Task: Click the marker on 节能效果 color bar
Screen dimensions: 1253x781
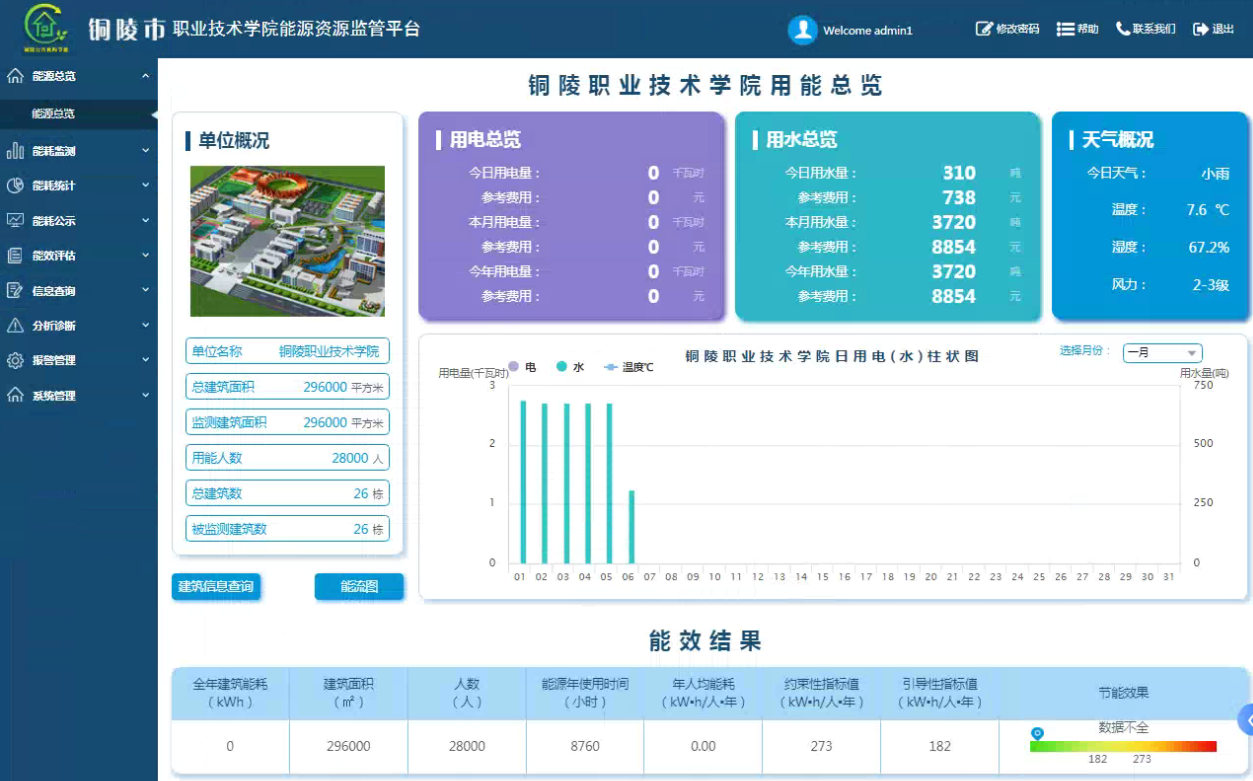Action: coord(1037,734)
